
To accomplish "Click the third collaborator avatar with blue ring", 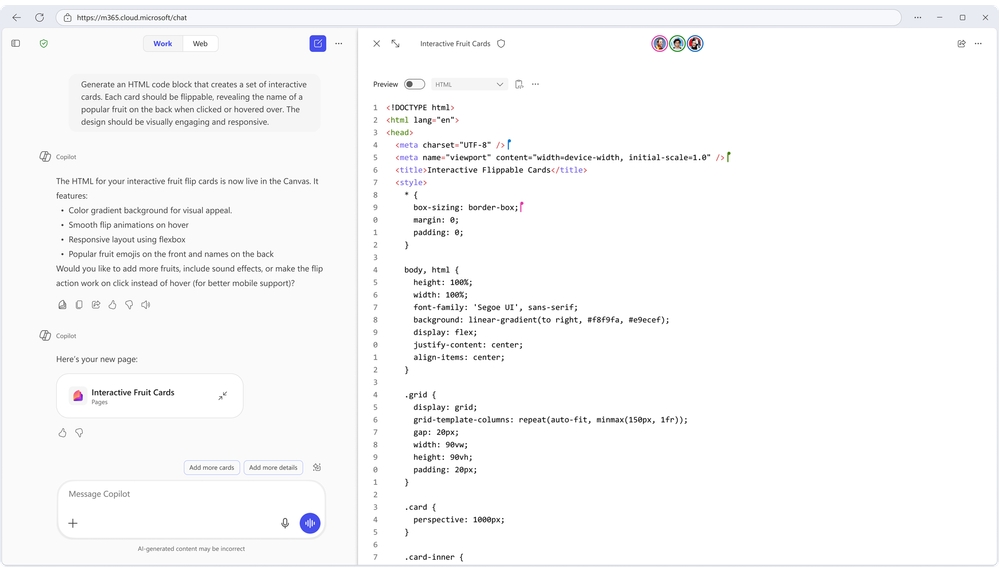I will (x=695, y=43).
